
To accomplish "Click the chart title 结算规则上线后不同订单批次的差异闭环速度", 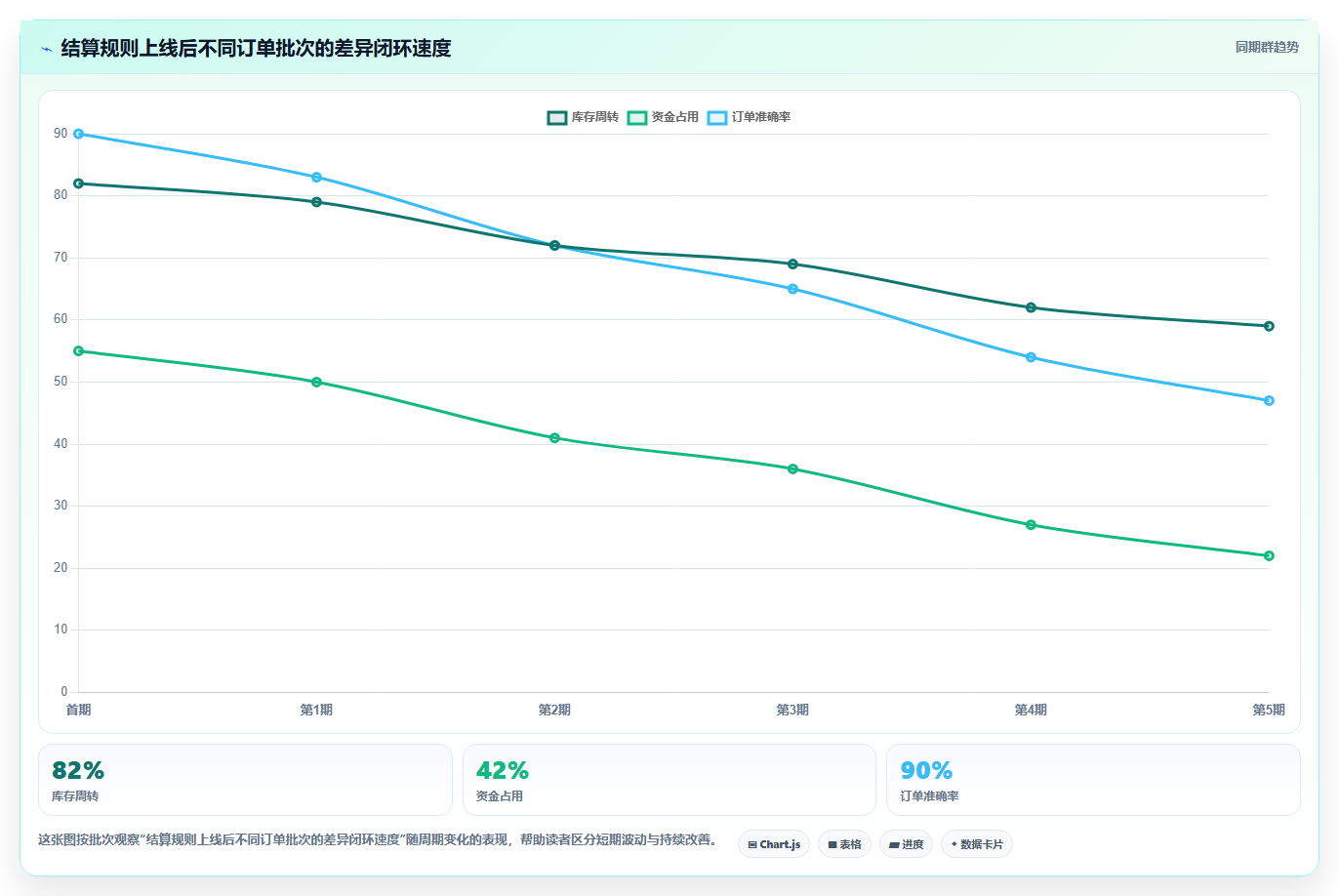I will tap(256, 49).
